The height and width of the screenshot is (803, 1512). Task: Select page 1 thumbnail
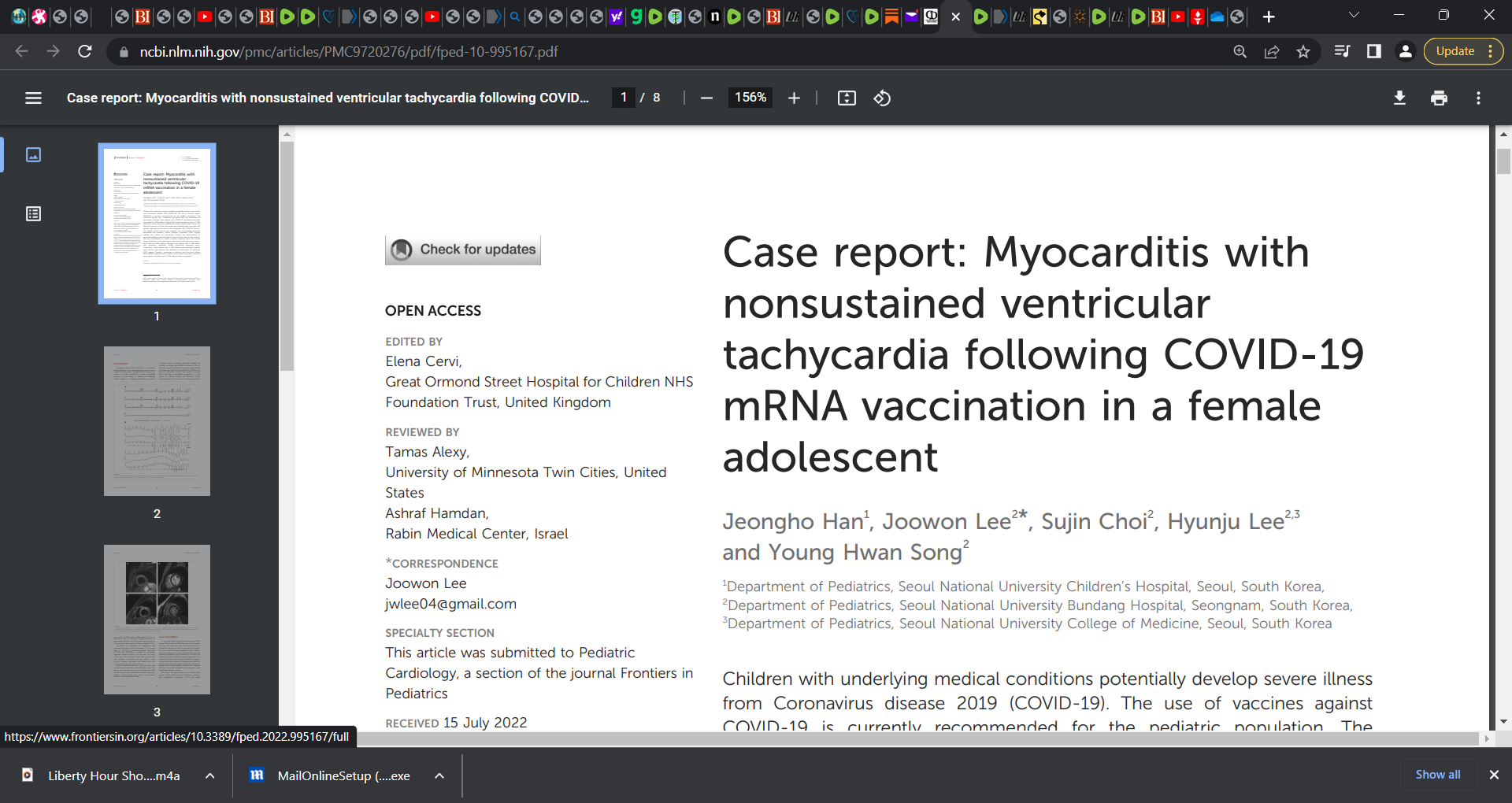157,224
